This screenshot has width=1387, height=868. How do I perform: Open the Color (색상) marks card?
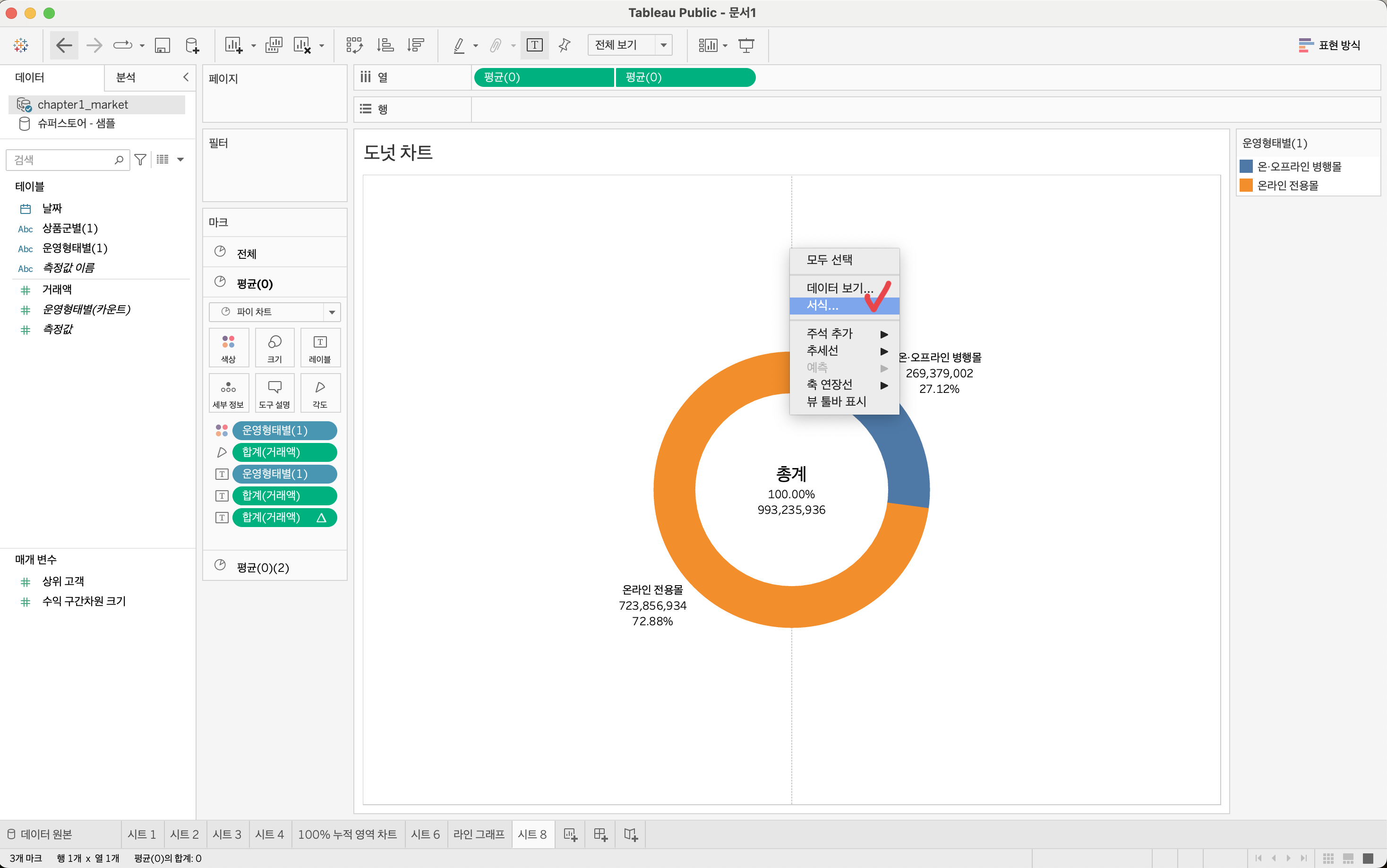(x=229, y=347)
